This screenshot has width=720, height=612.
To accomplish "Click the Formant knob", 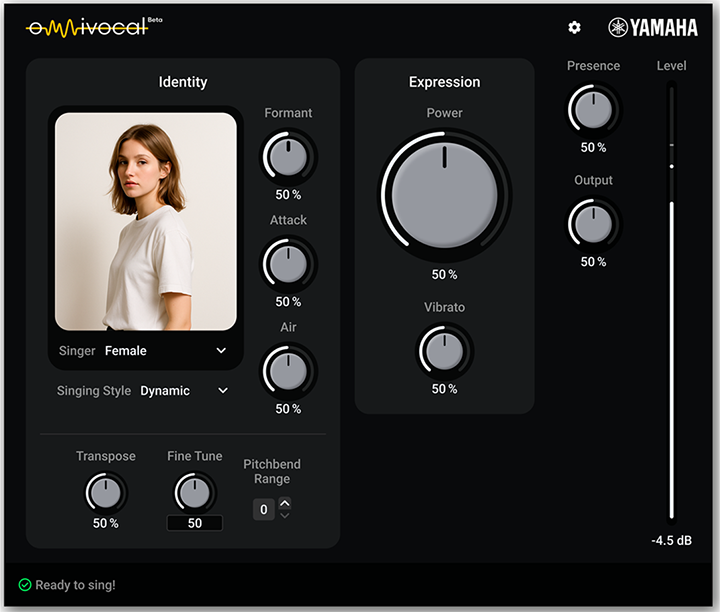I will 288,157.
